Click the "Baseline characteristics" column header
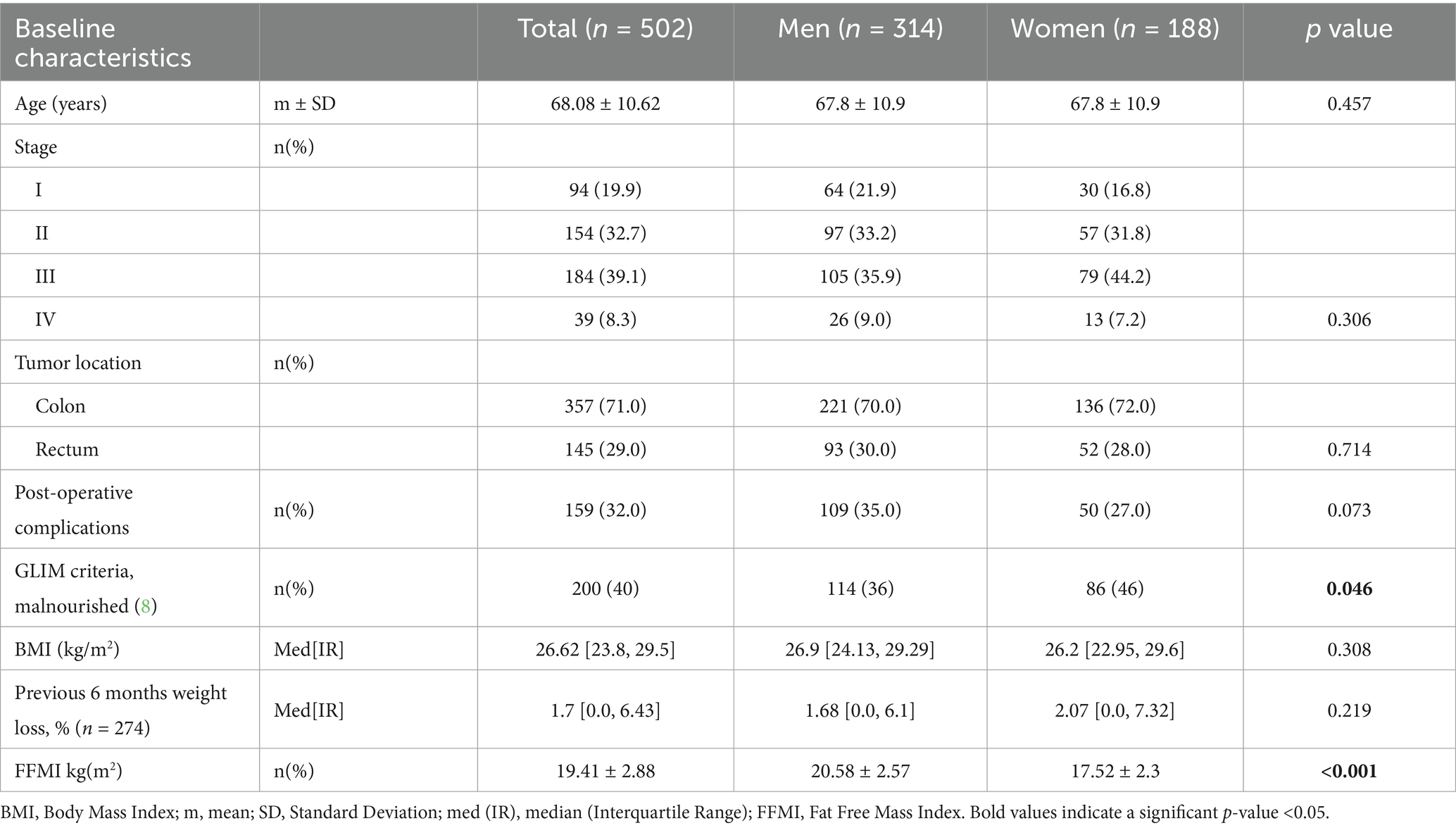The width and height of the screenshot is (1456, 828). [x=103, y=43]
